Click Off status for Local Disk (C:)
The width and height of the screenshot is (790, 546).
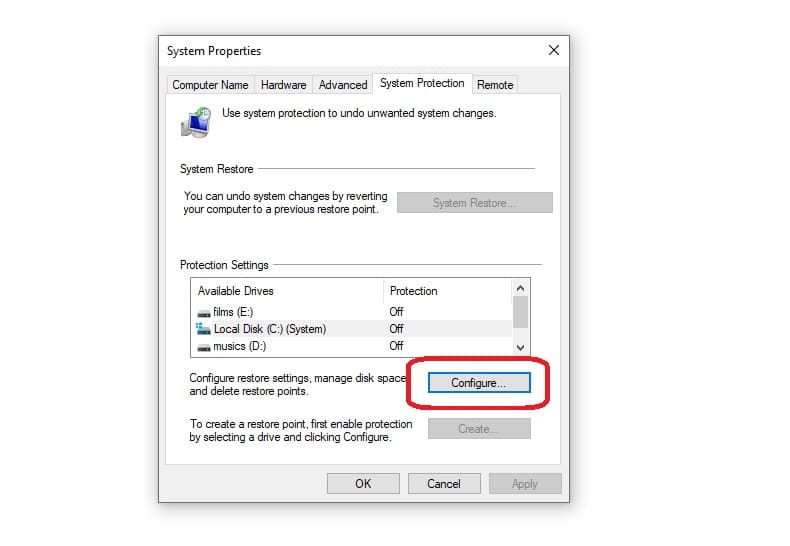[396, 329]
